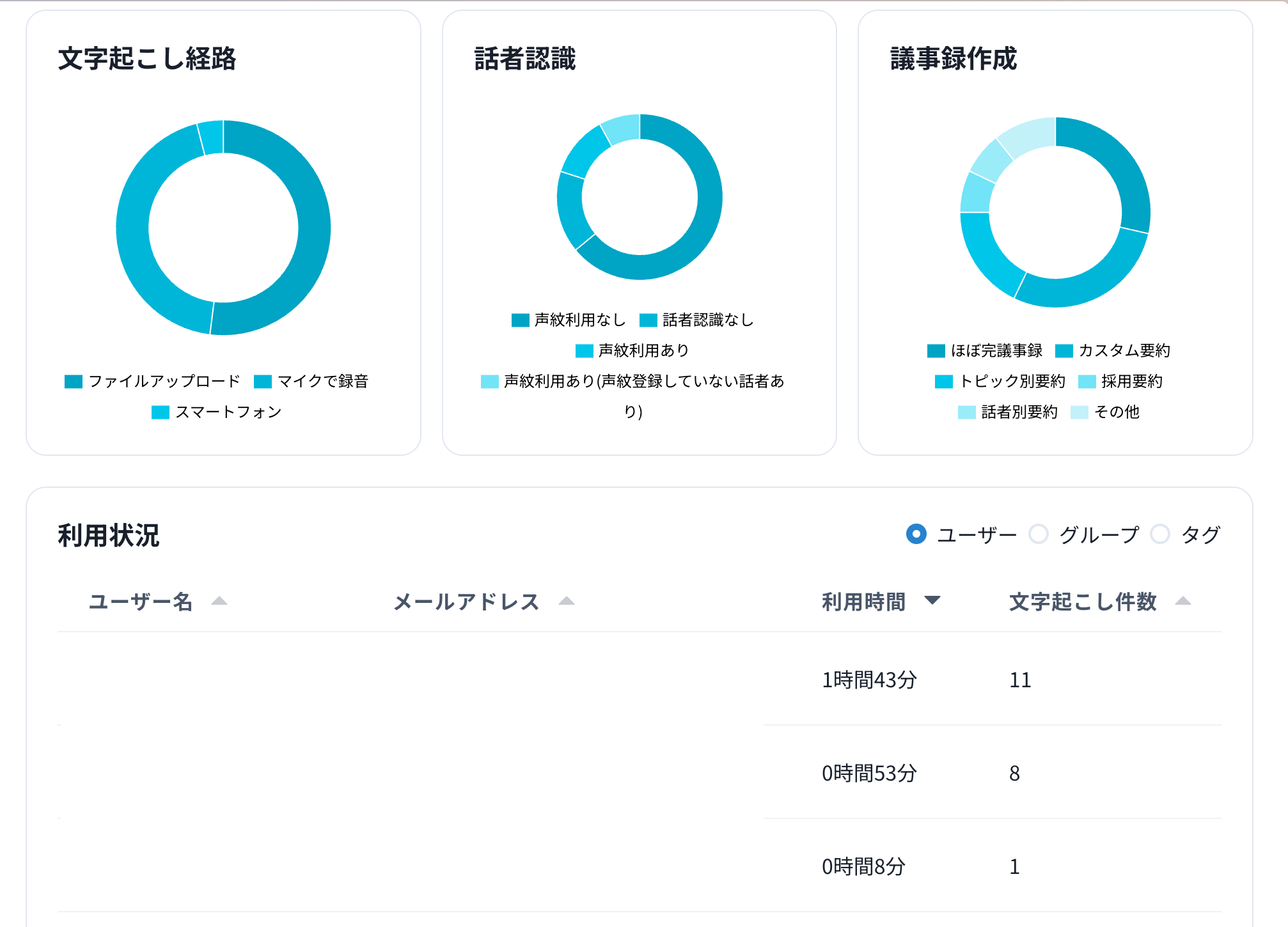The height and width of the screenshot is (927, 1288).
Task: Select the タグ radio button
Action: (1161, 534)
